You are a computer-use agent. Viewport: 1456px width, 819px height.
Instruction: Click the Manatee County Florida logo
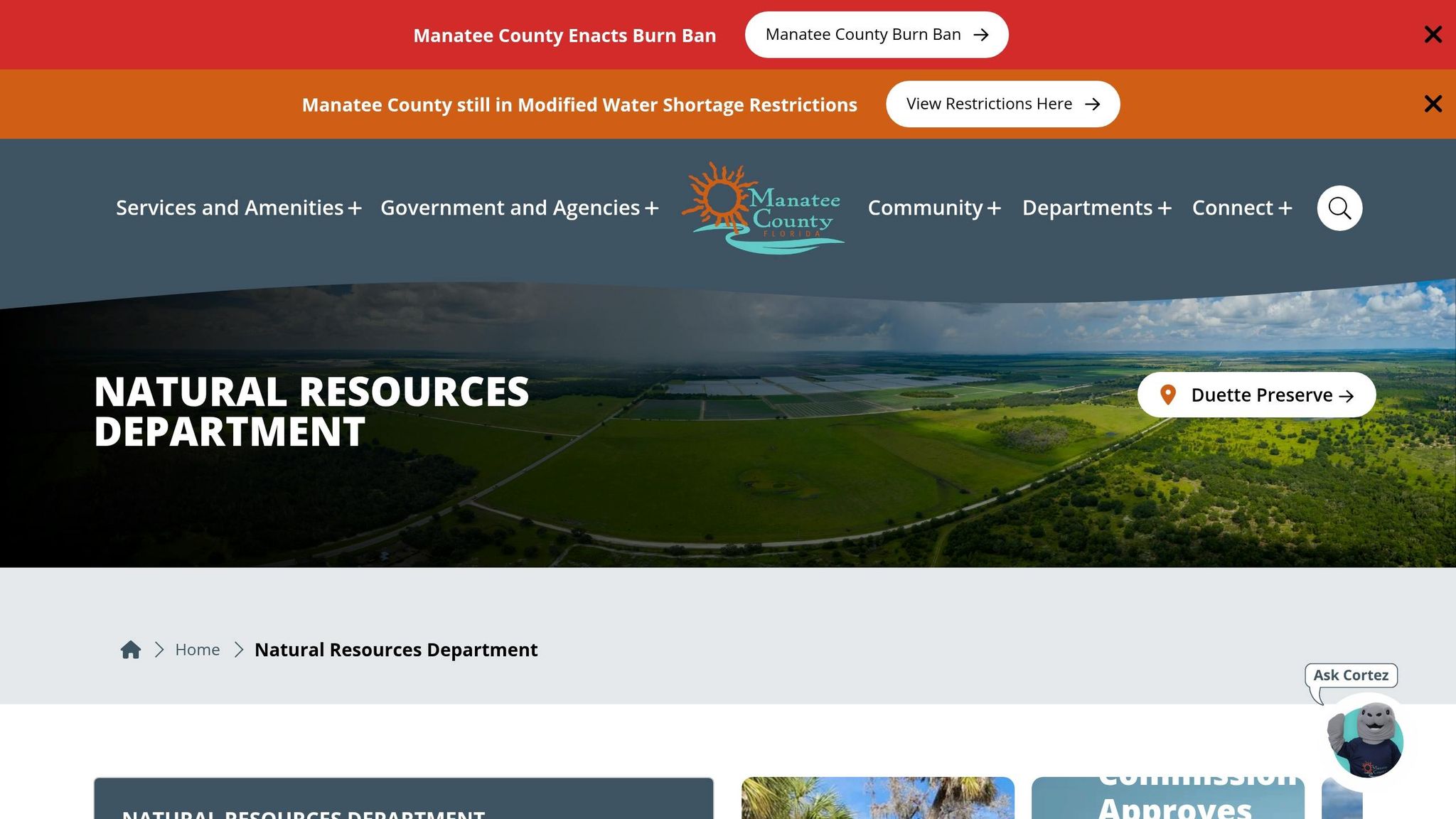coord(764,208)
